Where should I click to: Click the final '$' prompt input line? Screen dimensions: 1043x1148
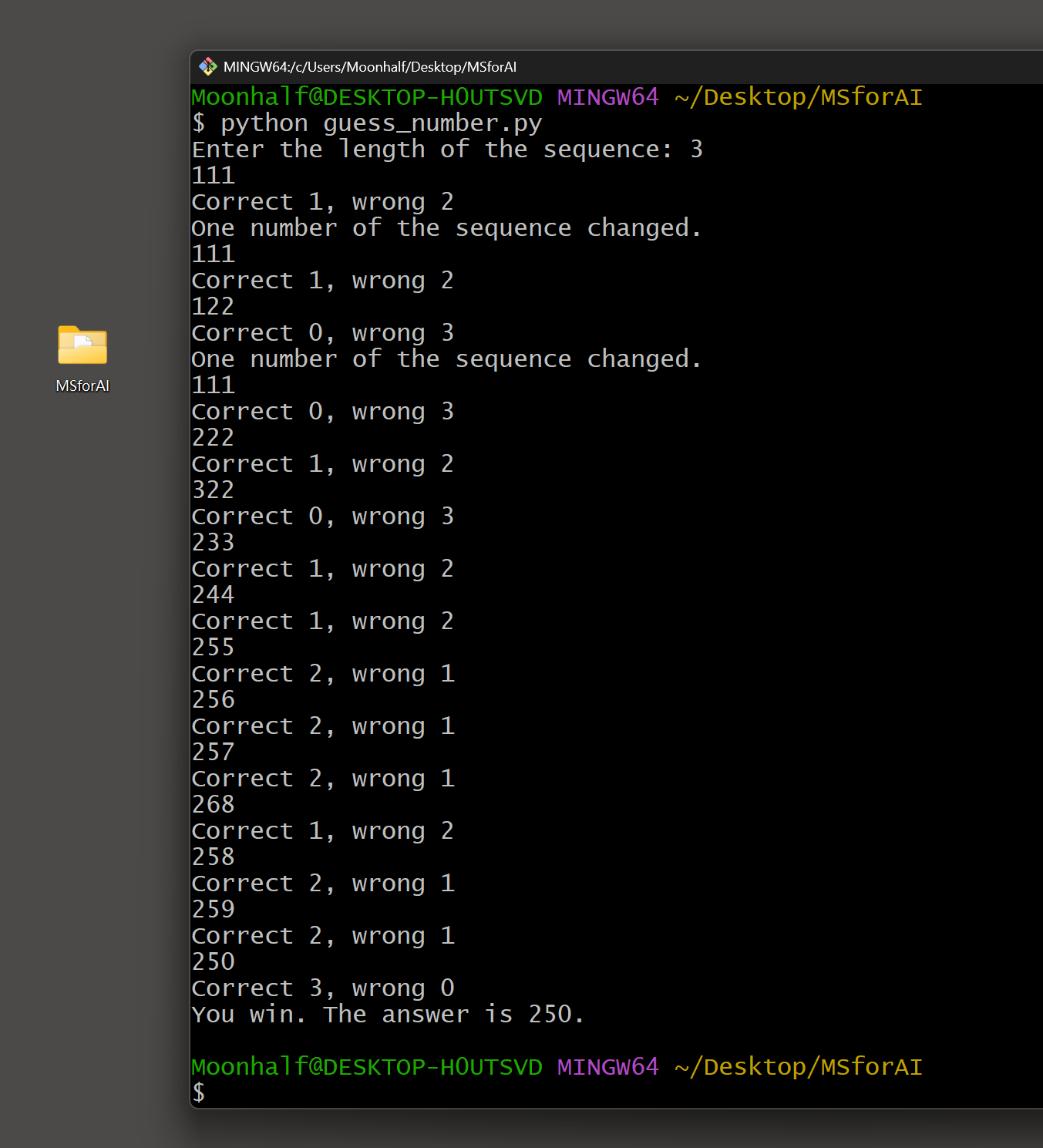click(199, 1092)
